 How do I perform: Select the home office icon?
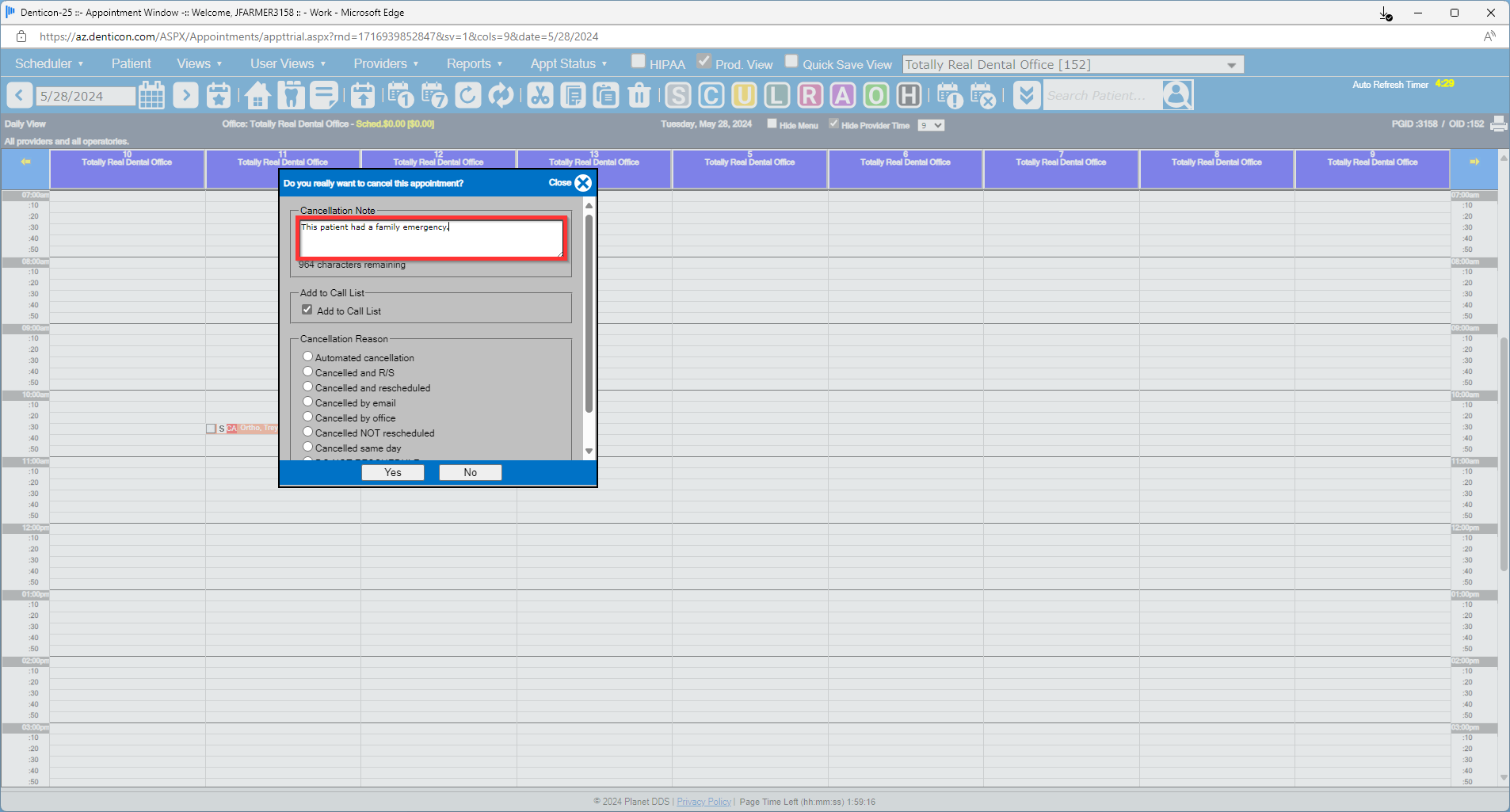click(x=256, y=95)
